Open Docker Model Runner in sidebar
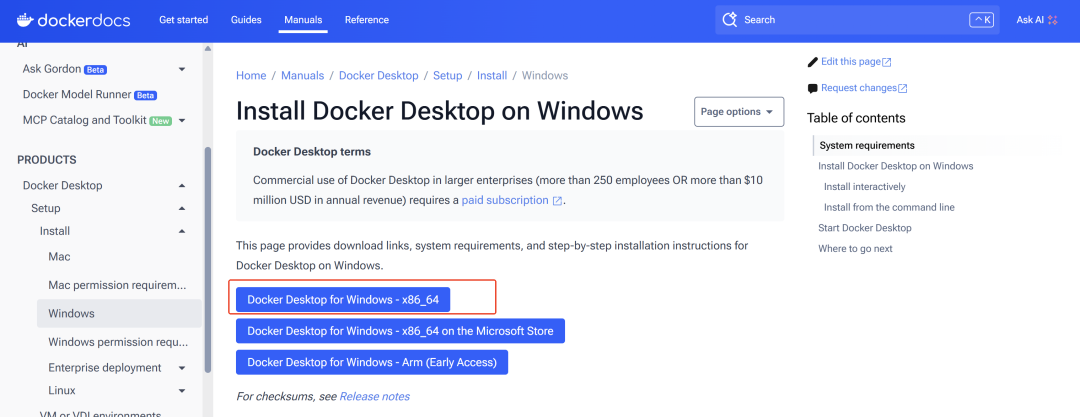The width and height of the screenshot is (1080, 417). click(x=77, y=95)
